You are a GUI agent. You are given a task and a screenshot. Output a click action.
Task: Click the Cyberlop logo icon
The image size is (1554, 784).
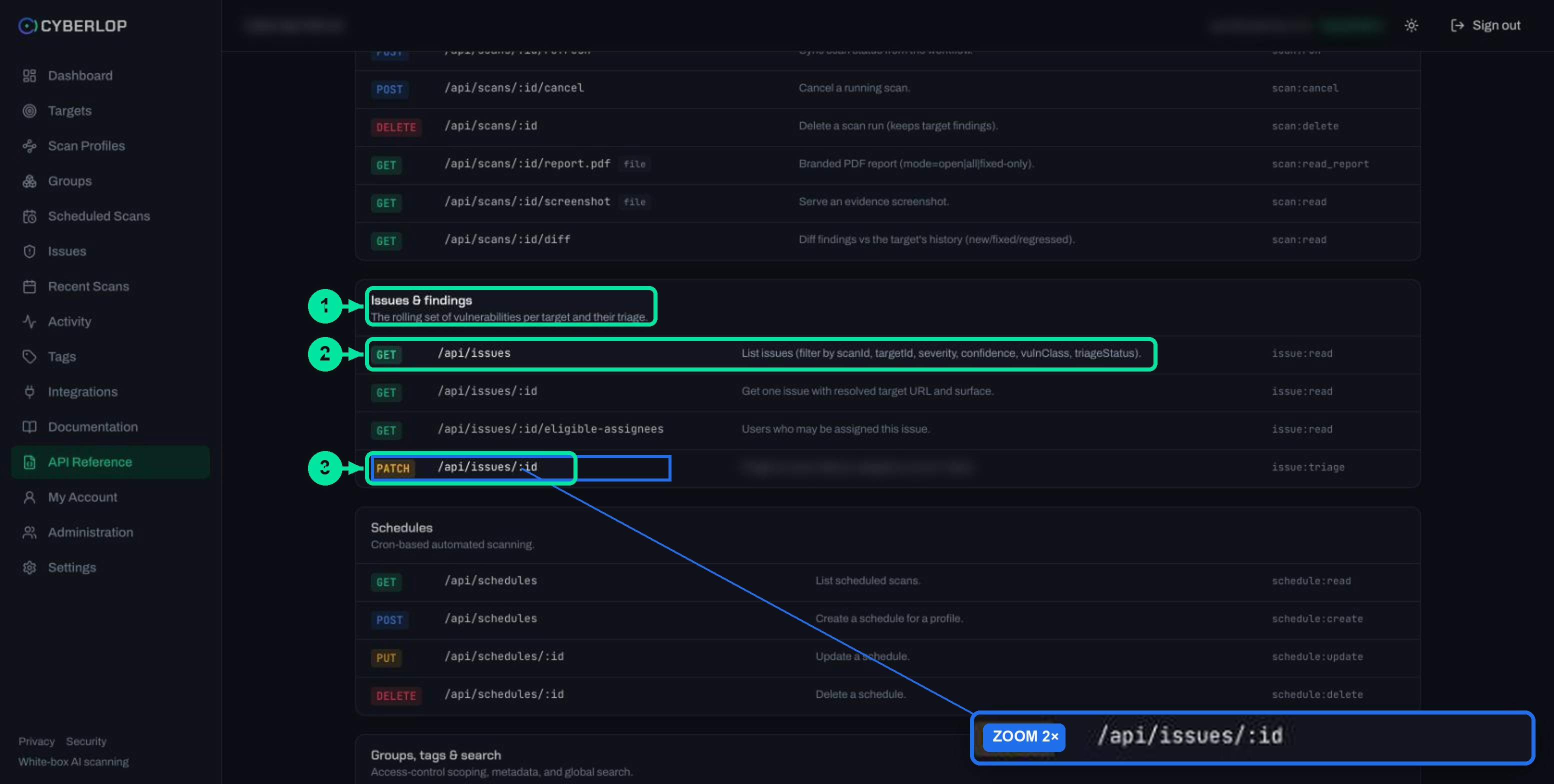[27, 25]
